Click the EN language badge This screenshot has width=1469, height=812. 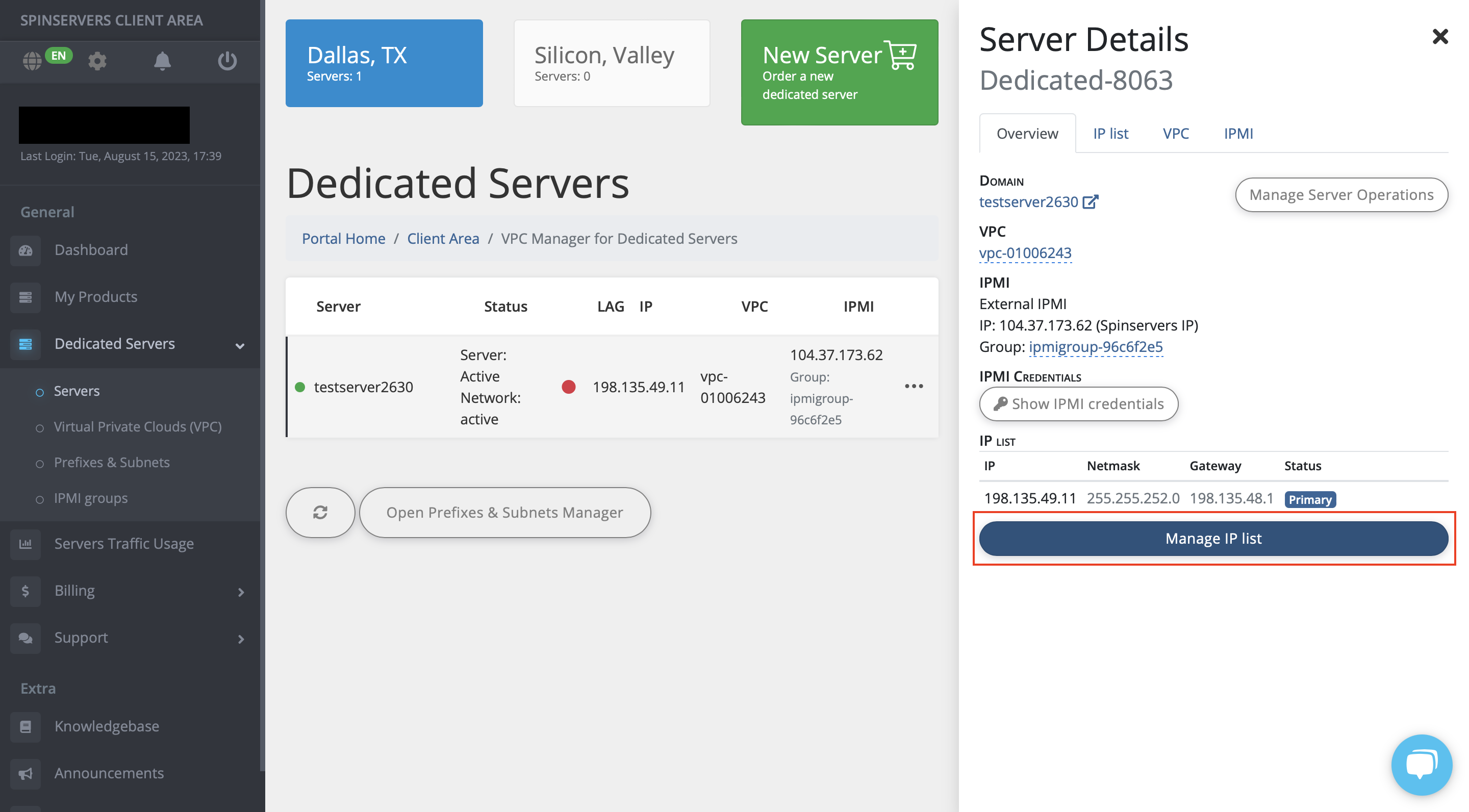(59, 55)
